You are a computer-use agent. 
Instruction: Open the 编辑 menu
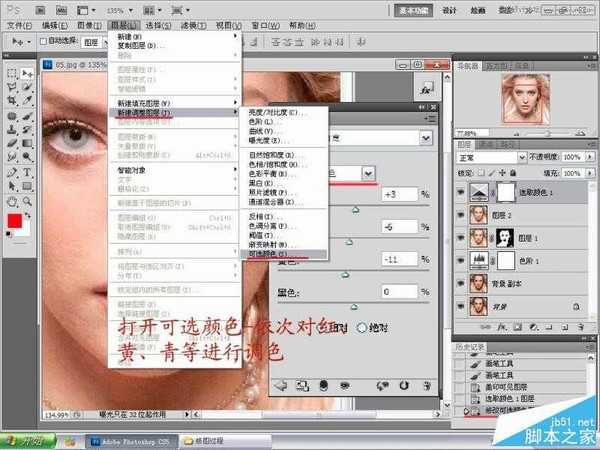click(x=55, y=26)
